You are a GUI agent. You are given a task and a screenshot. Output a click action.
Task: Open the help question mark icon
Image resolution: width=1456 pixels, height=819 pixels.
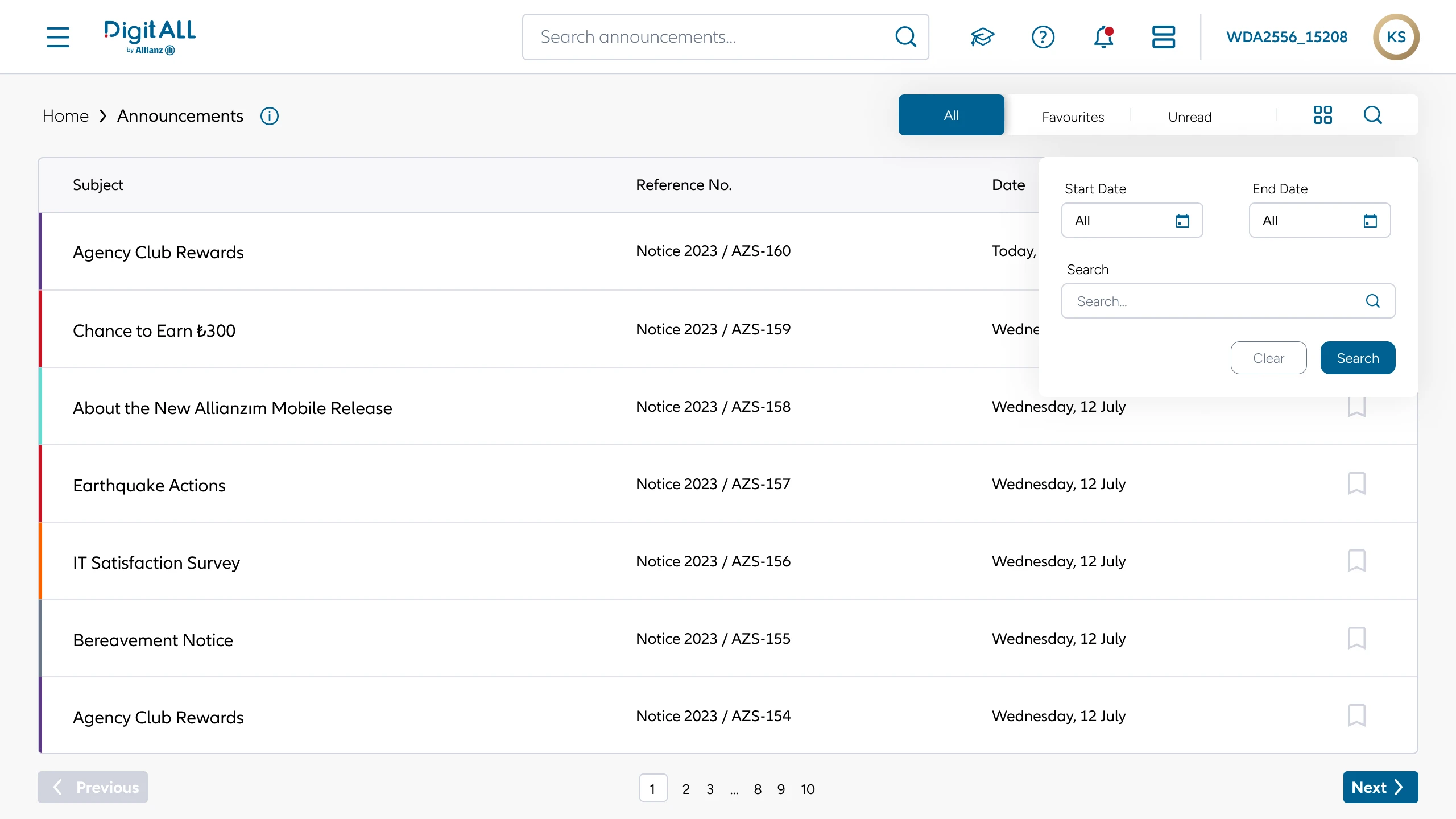tap(1043, 37)
